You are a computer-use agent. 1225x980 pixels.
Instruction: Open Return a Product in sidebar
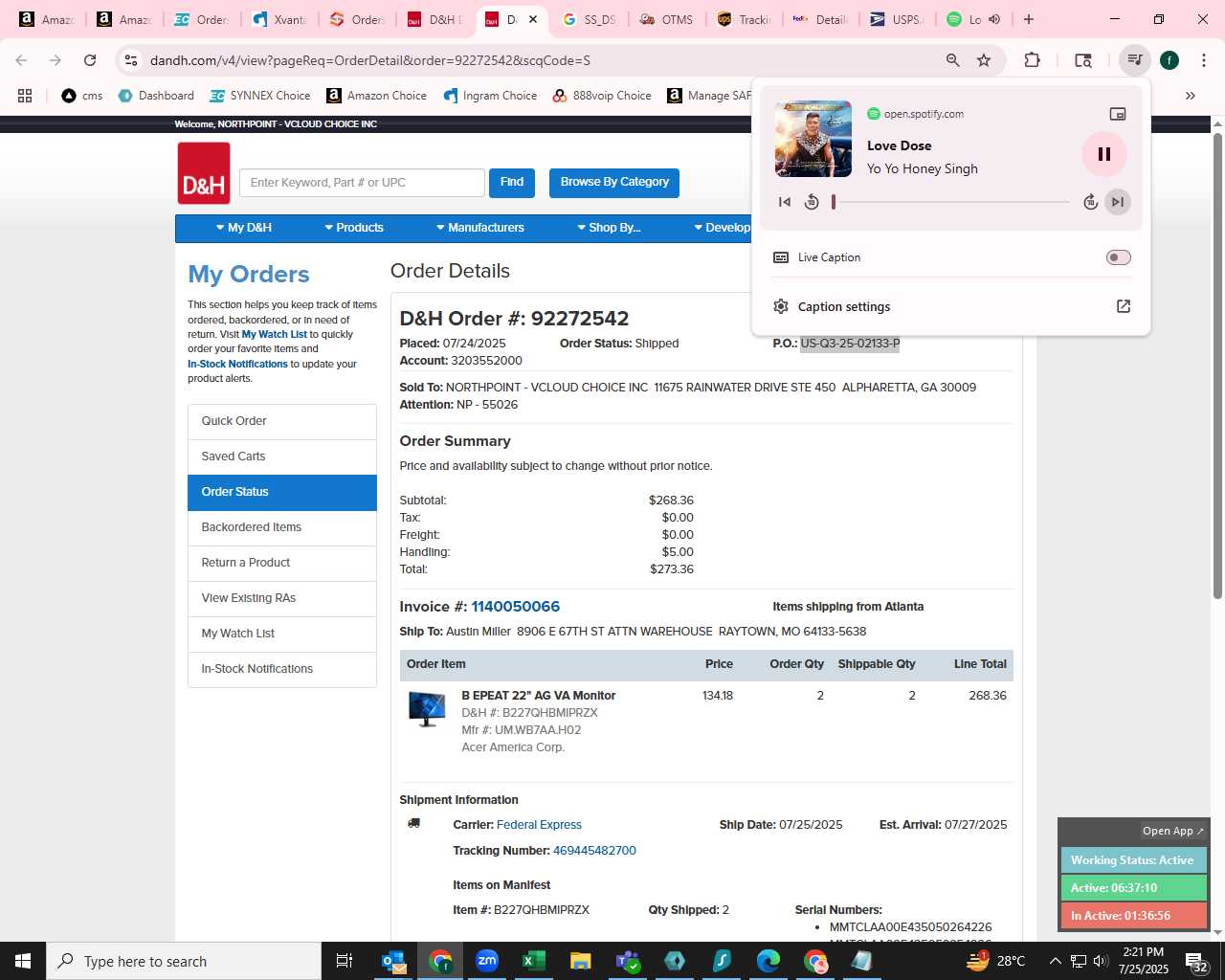pyautogui.click(x=282, y=564)
